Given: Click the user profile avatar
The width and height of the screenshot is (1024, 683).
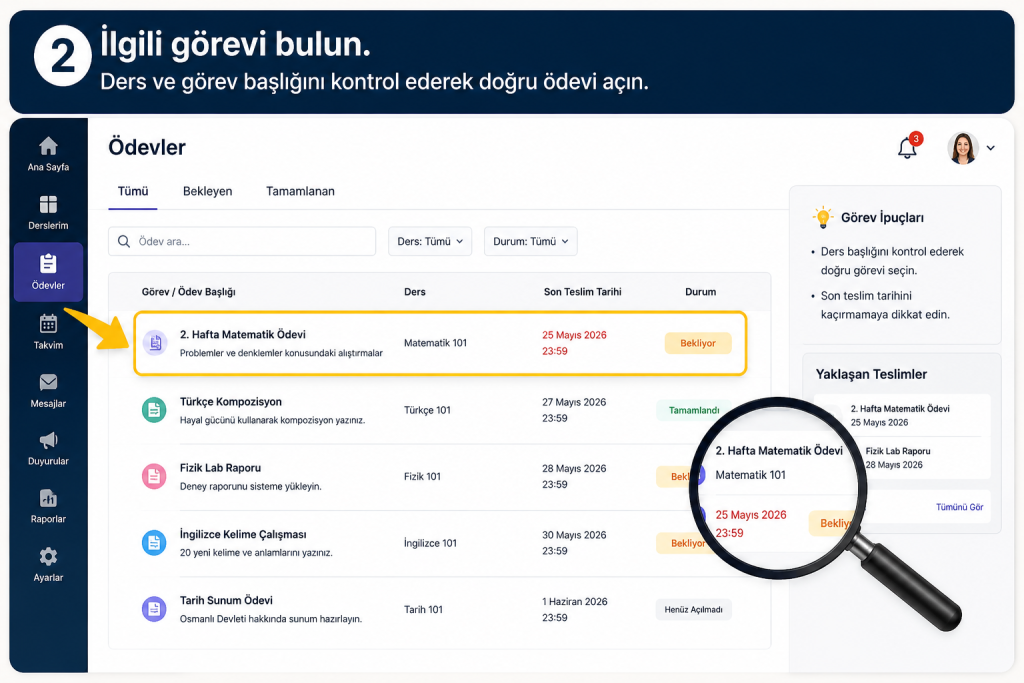Looking at the screenshot, I should 963,148.
